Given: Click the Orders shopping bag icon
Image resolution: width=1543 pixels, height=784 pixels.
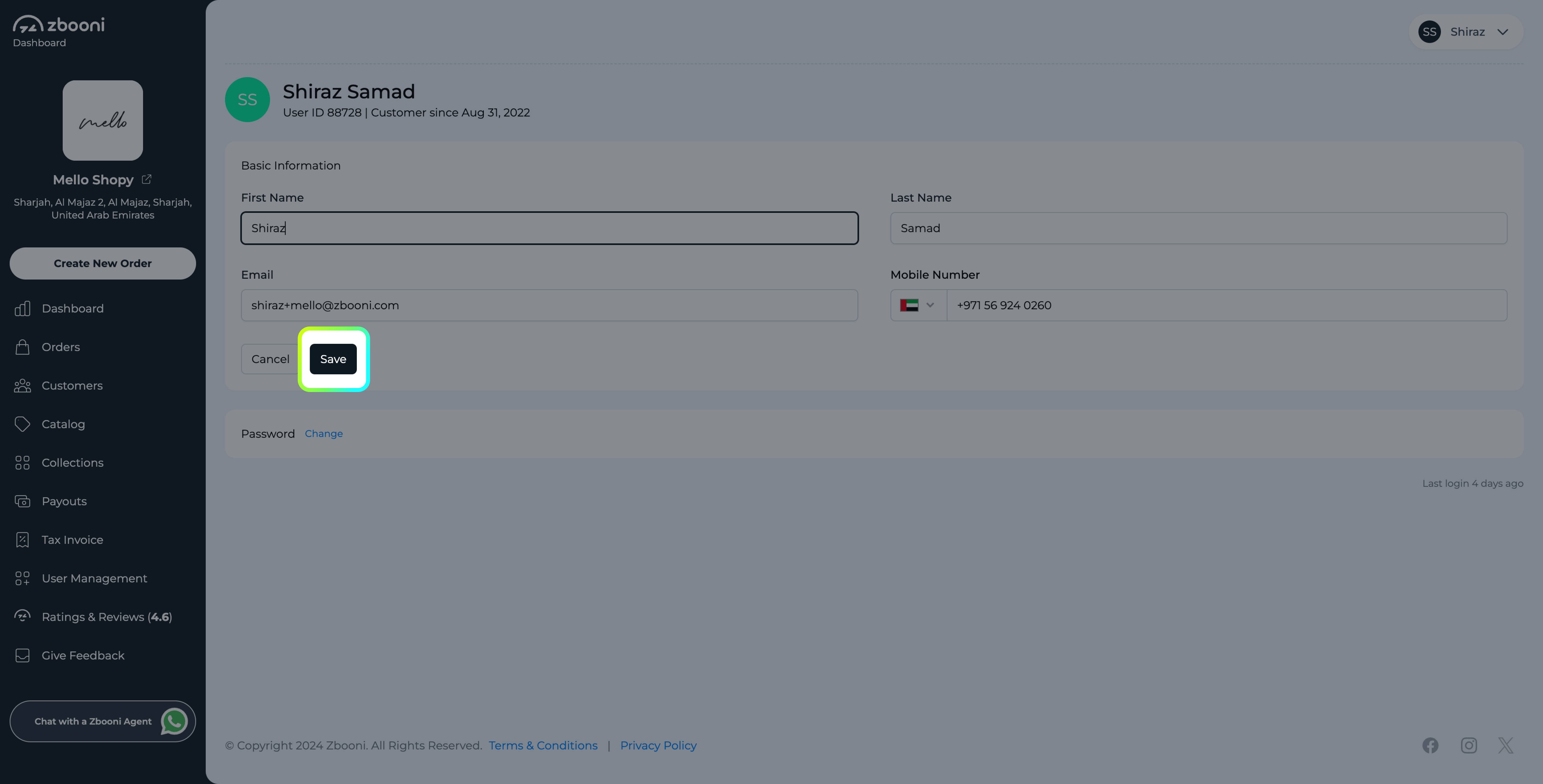Looking at the screenshot, I should pos(22,347).
